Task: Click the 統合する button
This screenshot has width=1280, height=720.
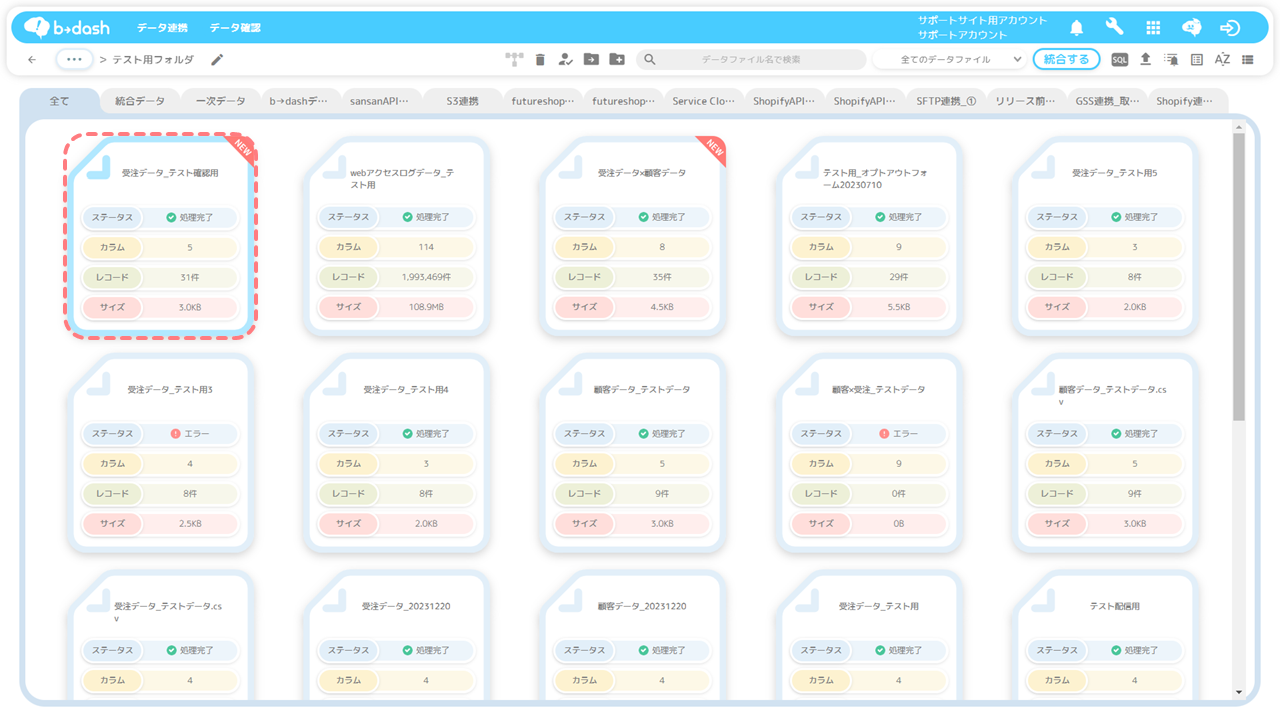Action: point(1067,60)
